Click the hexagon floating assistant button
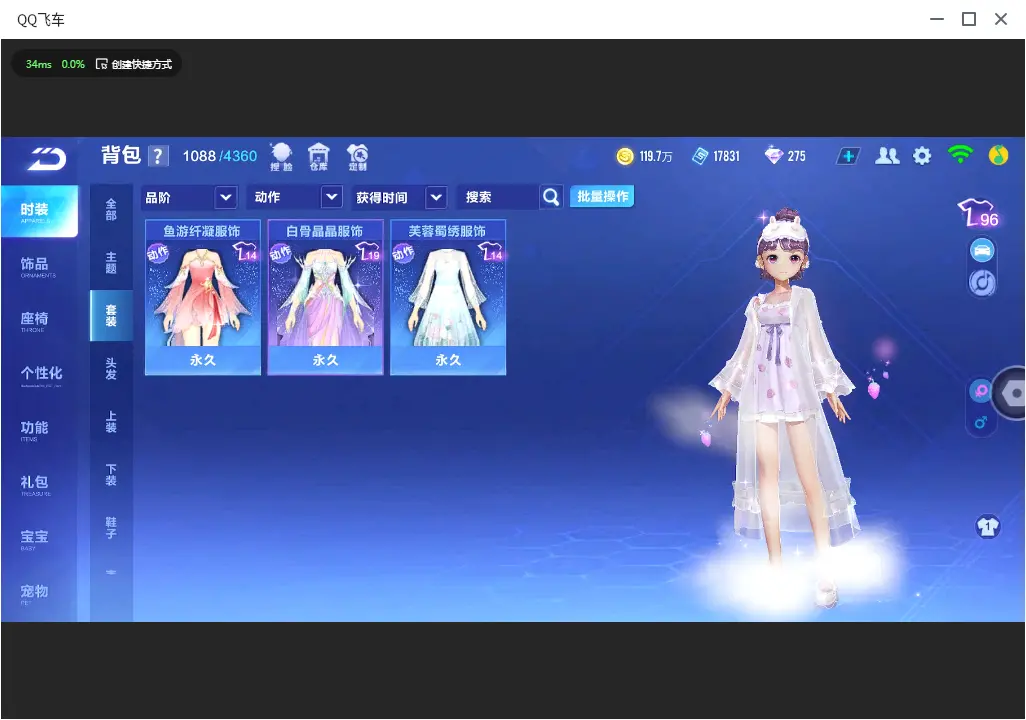 click(1010, 393)
